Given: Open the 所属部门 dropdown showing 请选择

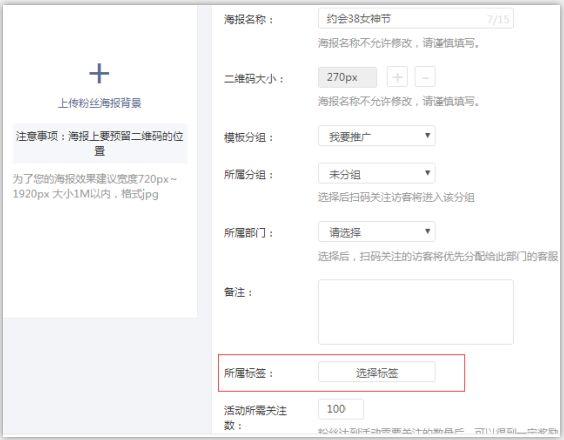Looking at the screenshot, I should 377,232.
